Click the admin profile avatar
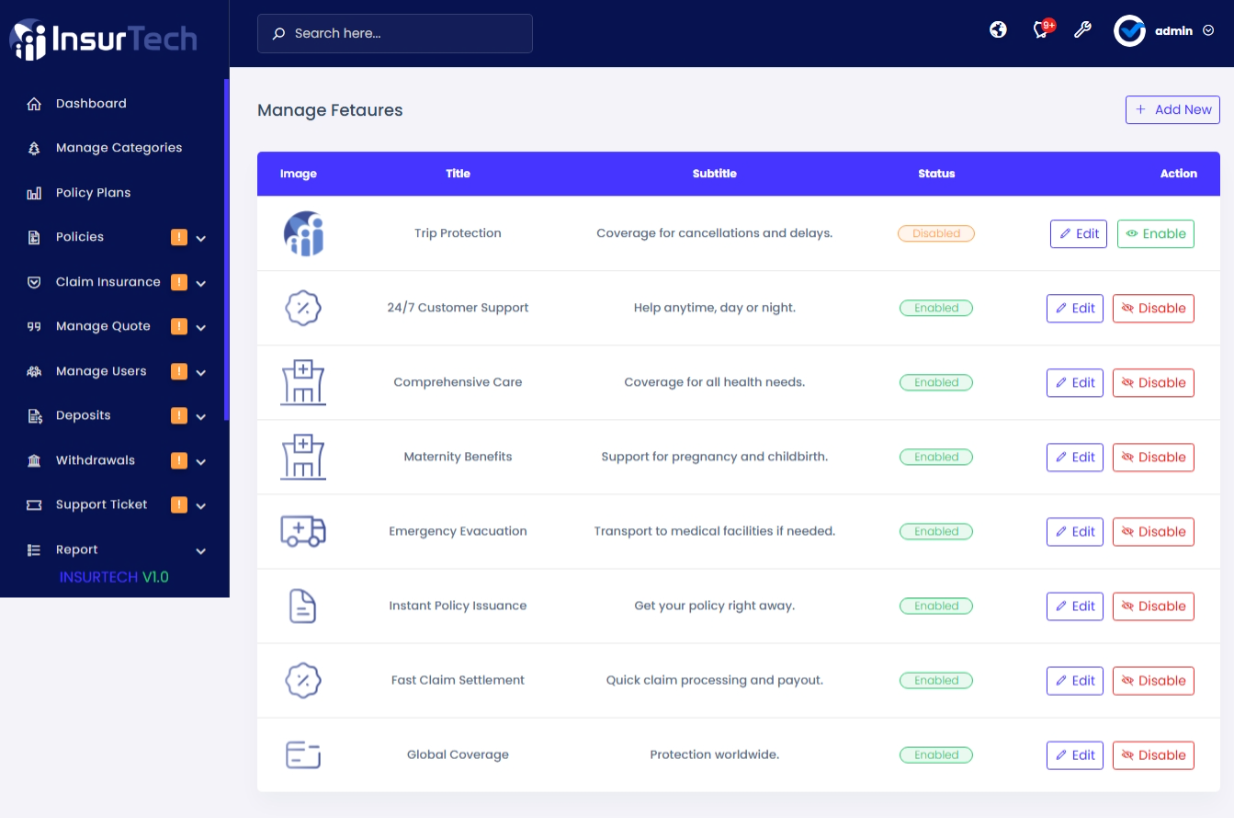The image size is (1234, 818). coord(1130,31)
